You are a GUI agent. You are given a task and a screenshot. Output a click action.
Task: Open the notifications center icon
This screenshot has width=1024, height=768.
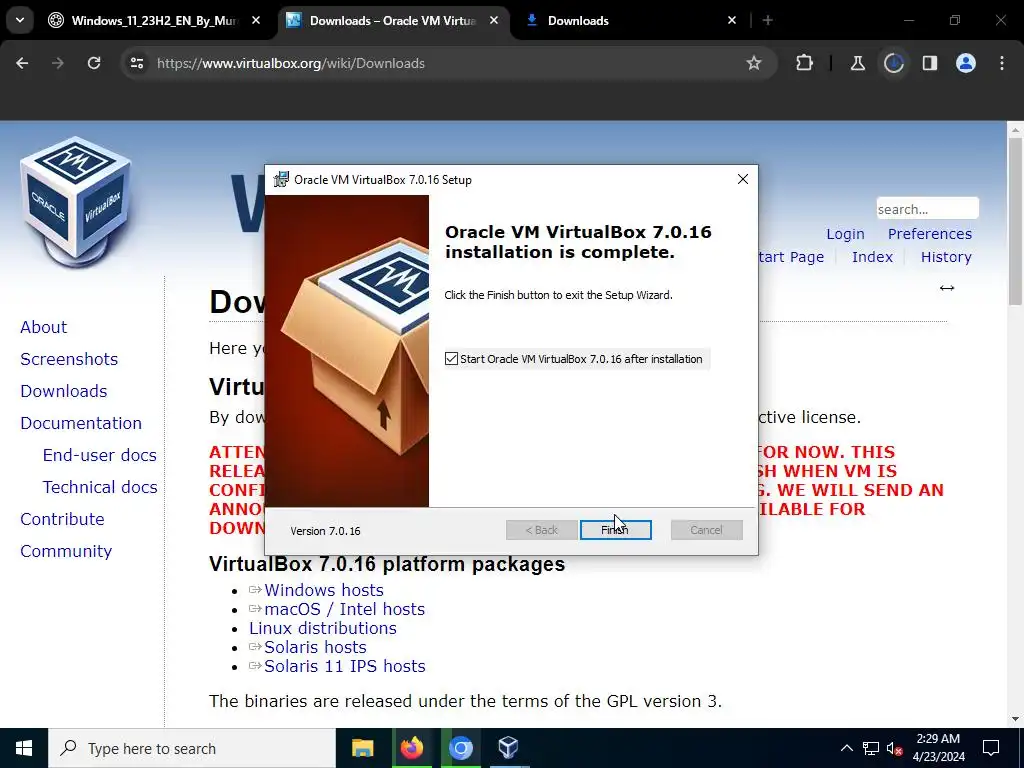click(991, 748)
